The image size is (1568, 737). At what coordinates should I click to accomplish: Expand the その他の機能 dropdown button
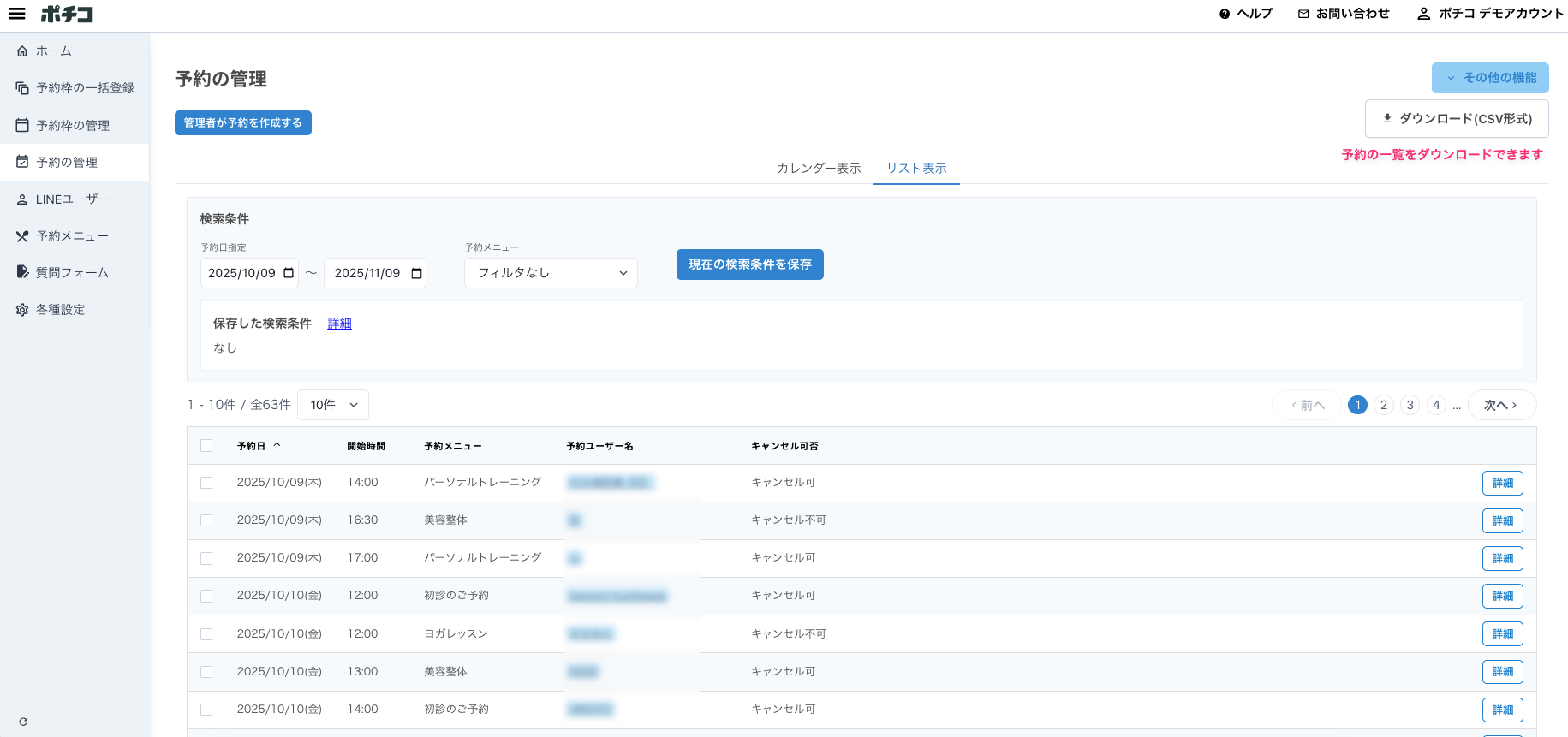tap(1490, 78)
